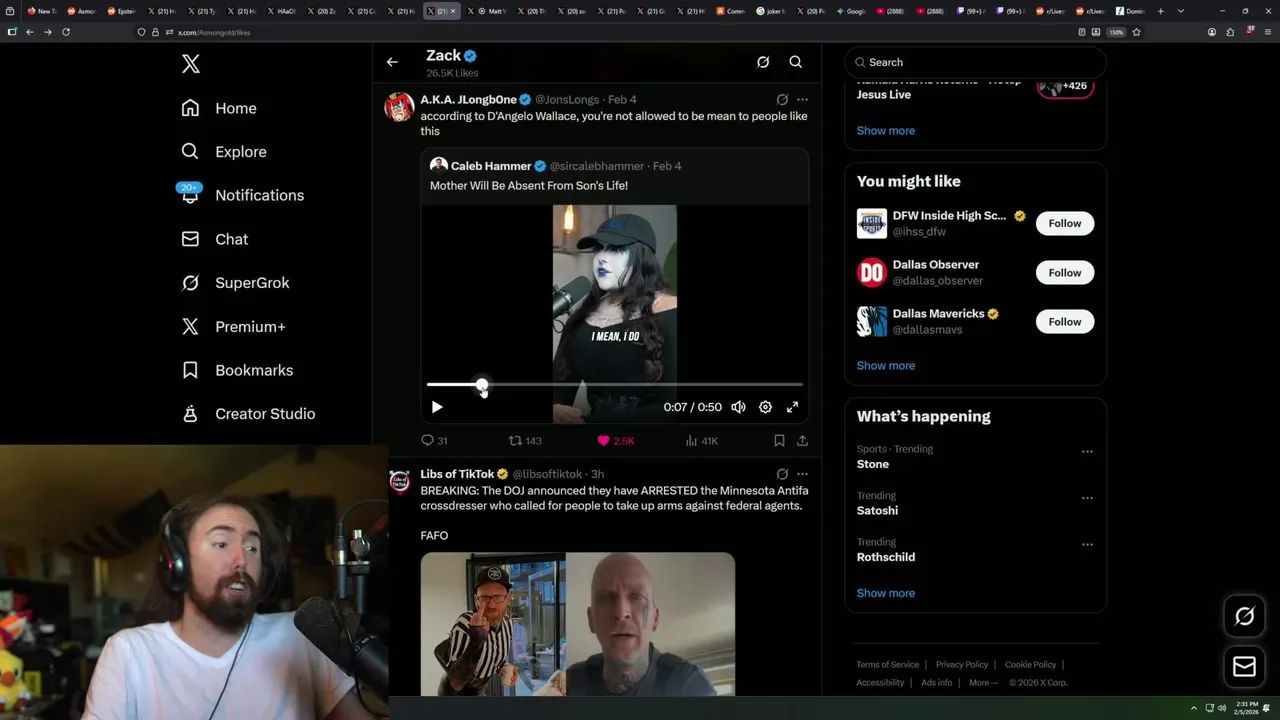Open the video settings gear
This screenshot has height=720, width=1280.
pos(765,407)
